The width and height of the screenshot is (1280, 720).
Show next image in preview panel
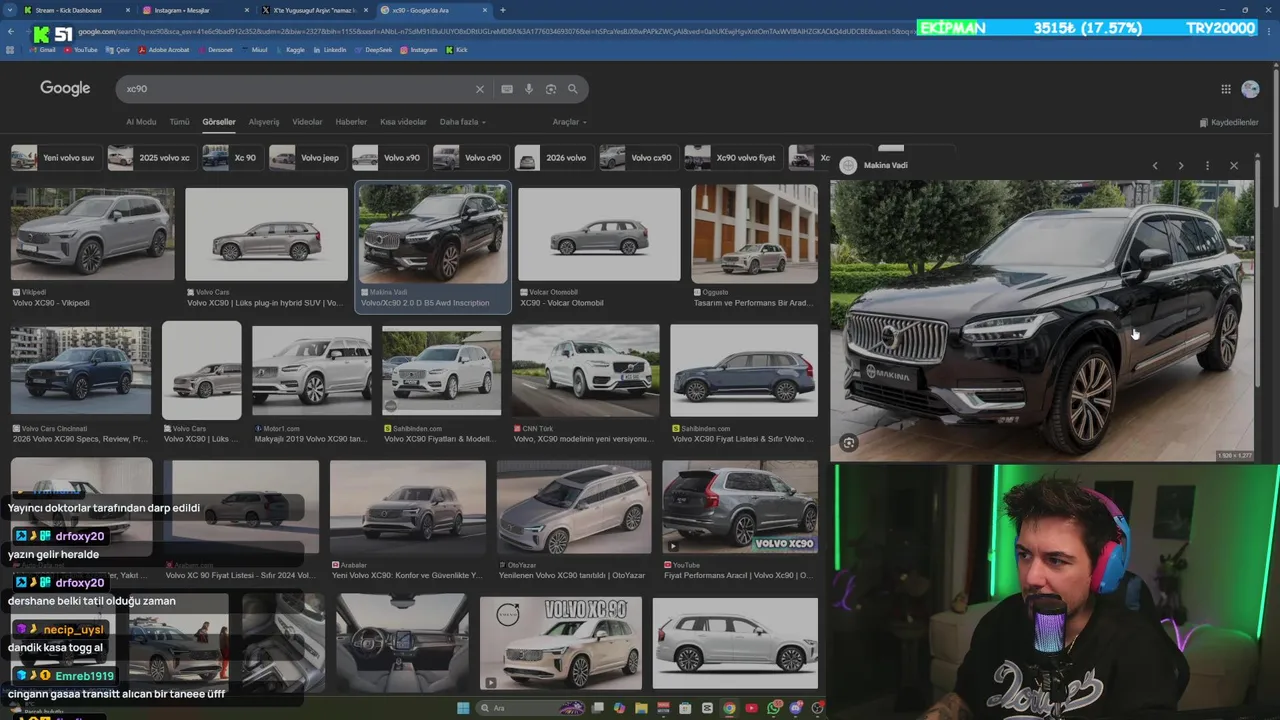point(1181,165)
